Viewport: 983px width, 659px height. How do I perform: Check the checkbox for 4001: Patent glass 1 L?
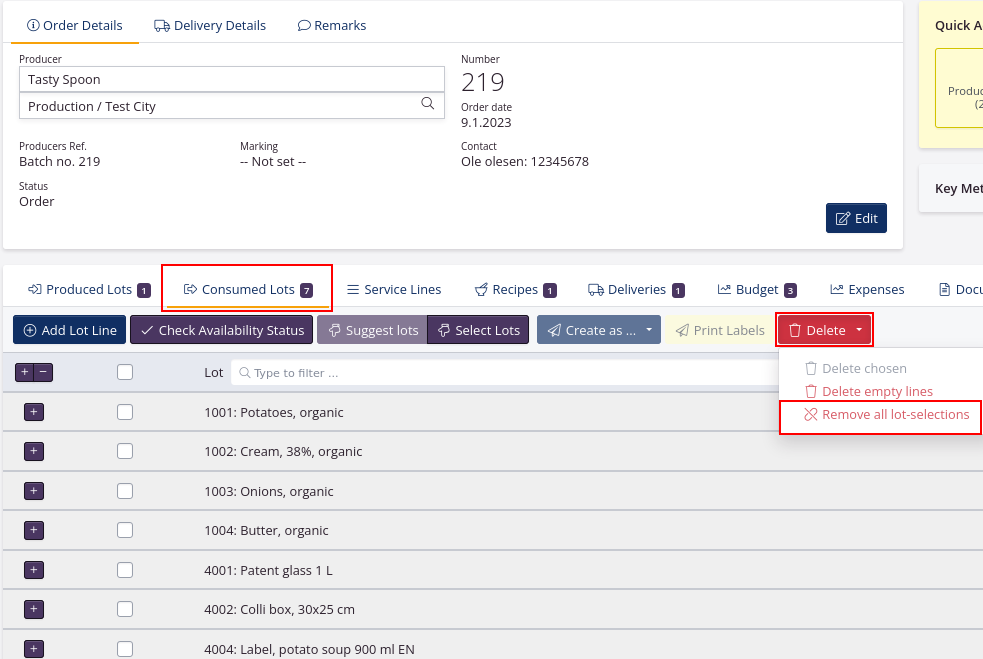[124, 569]
